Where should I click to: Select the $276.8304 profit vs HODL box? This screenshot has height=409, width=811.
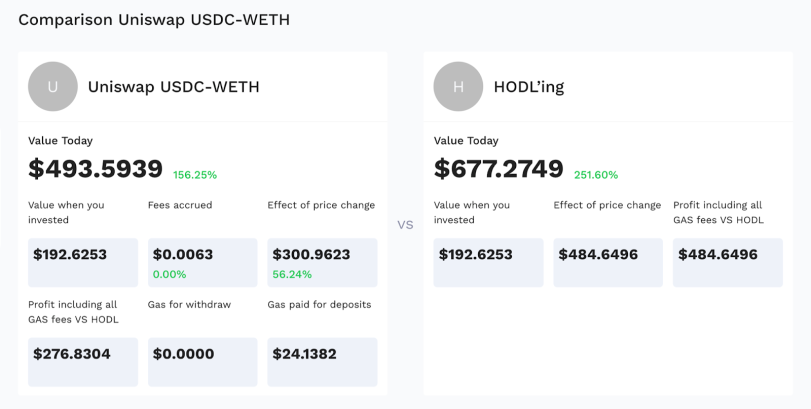[83, 362]
